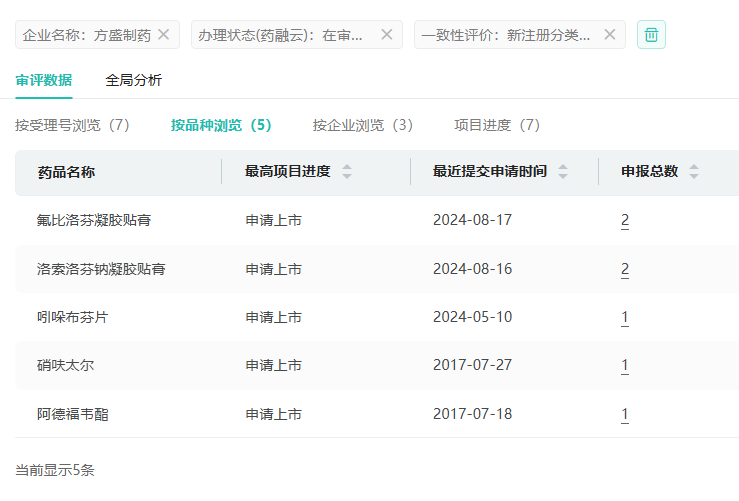The image size is (739, 501).
Task: Open 申报总数 link for 吲哚布芬片
Action: point(625,317)
